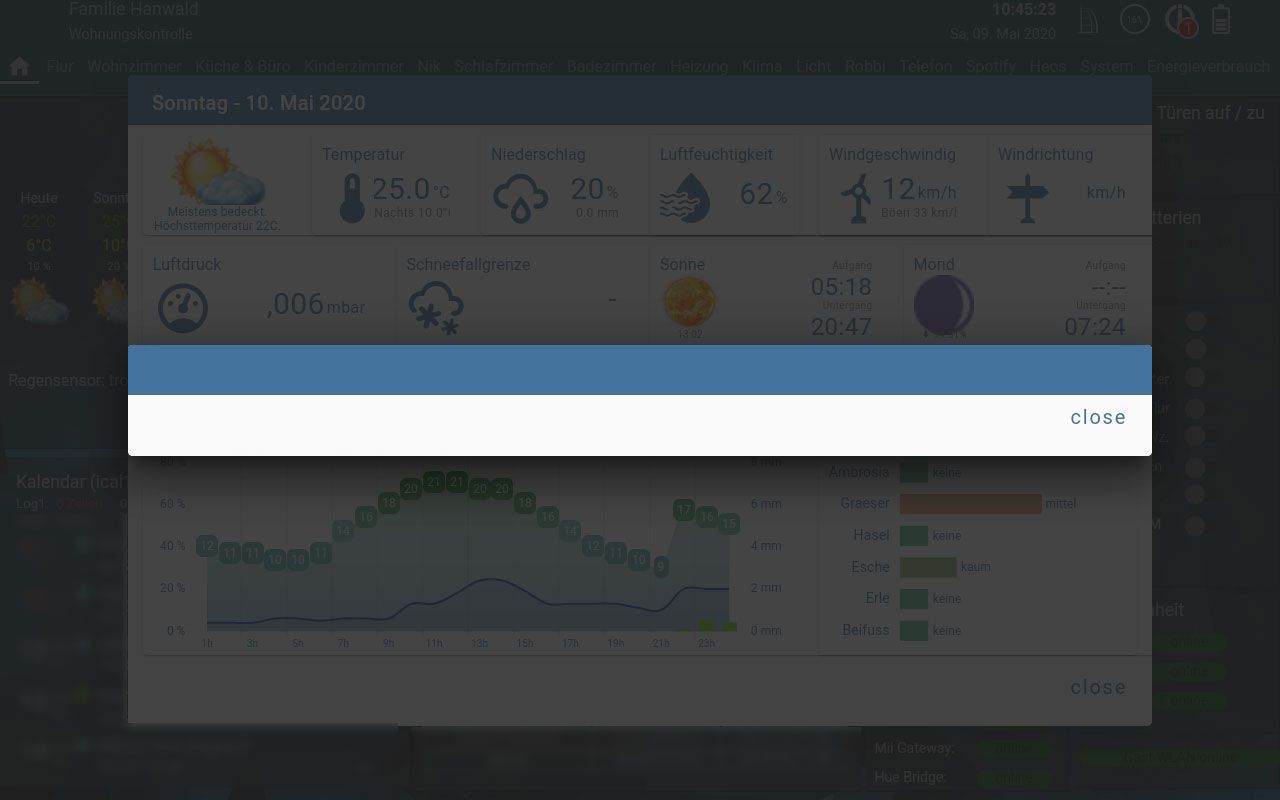Click the Ambrosia pollen level bar
This screenshot has width=1280, height=800.
tap(914, 472)
